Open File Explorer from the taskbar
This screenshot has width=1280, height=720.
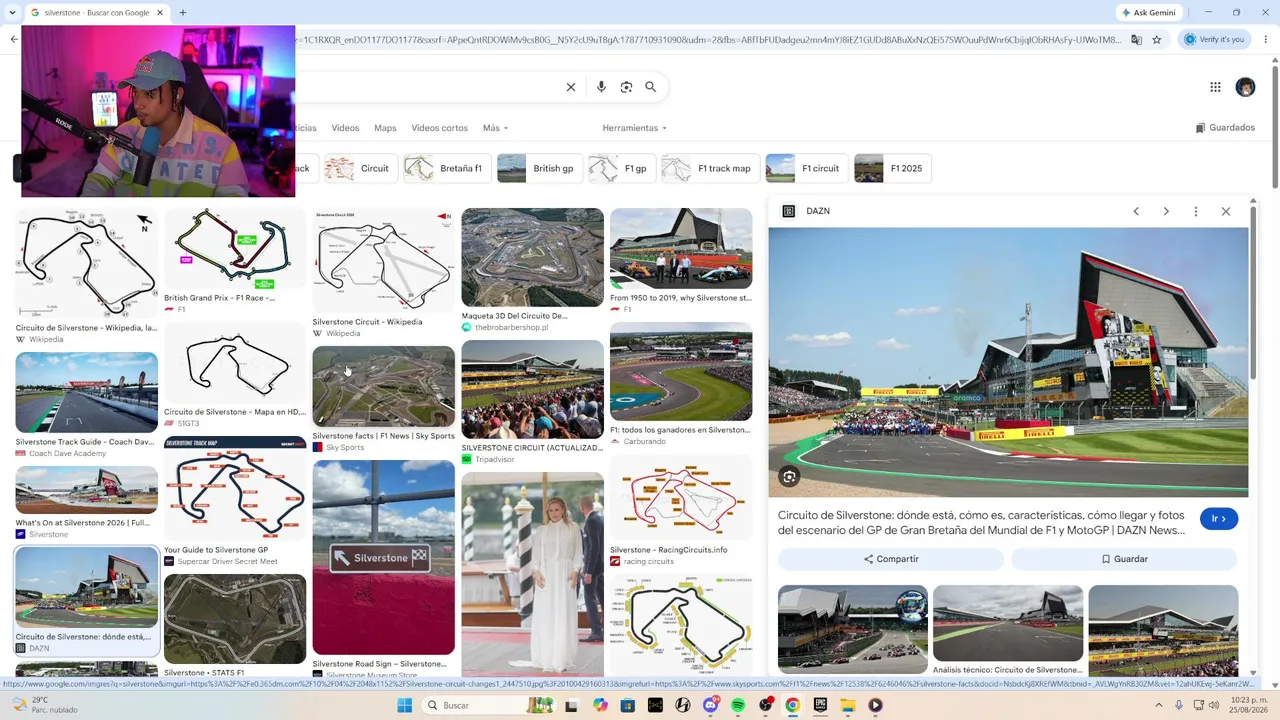click(x=848, y=705)
